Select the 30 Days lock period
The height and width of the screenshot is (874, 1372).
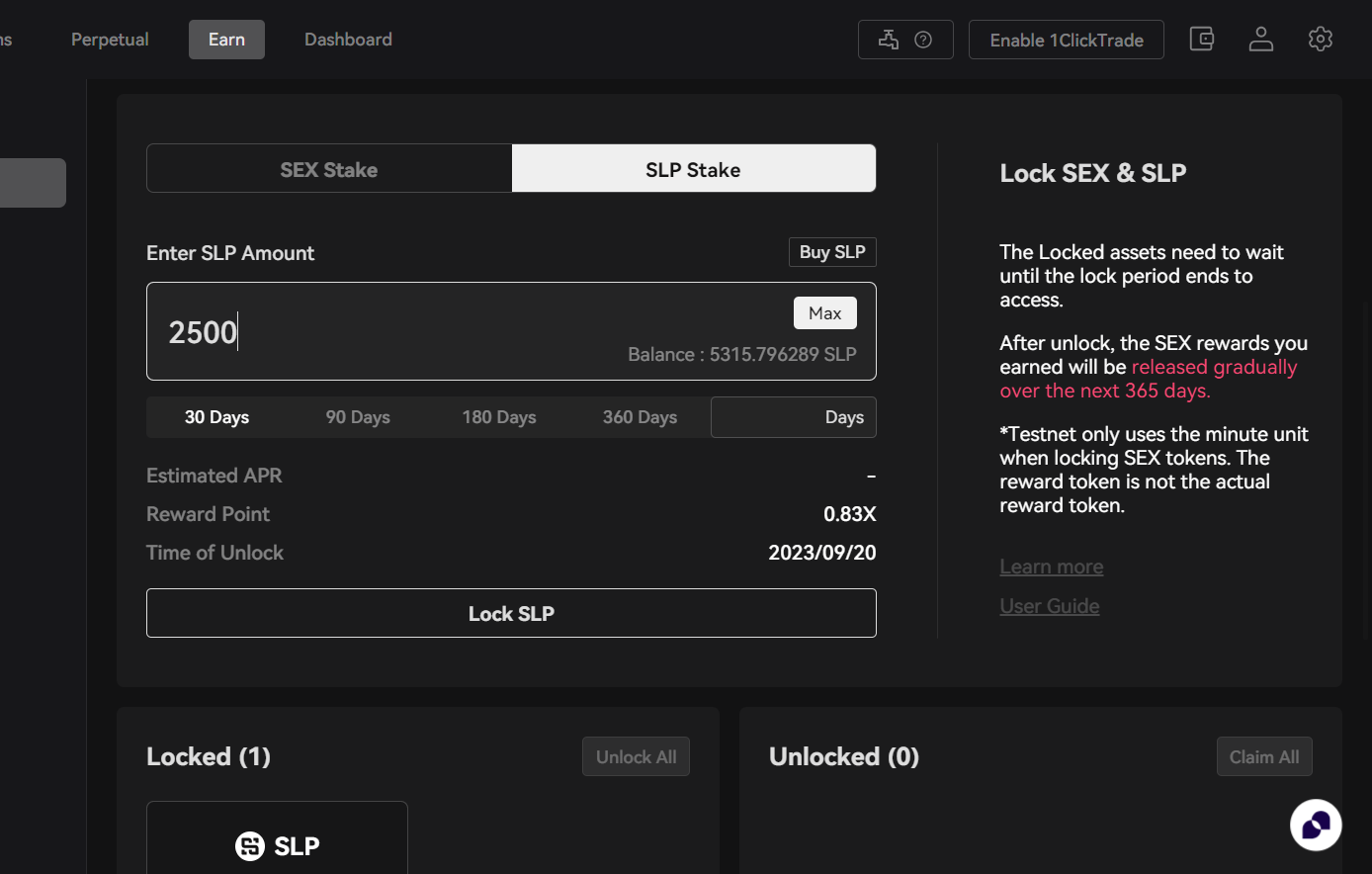[216, 417]
